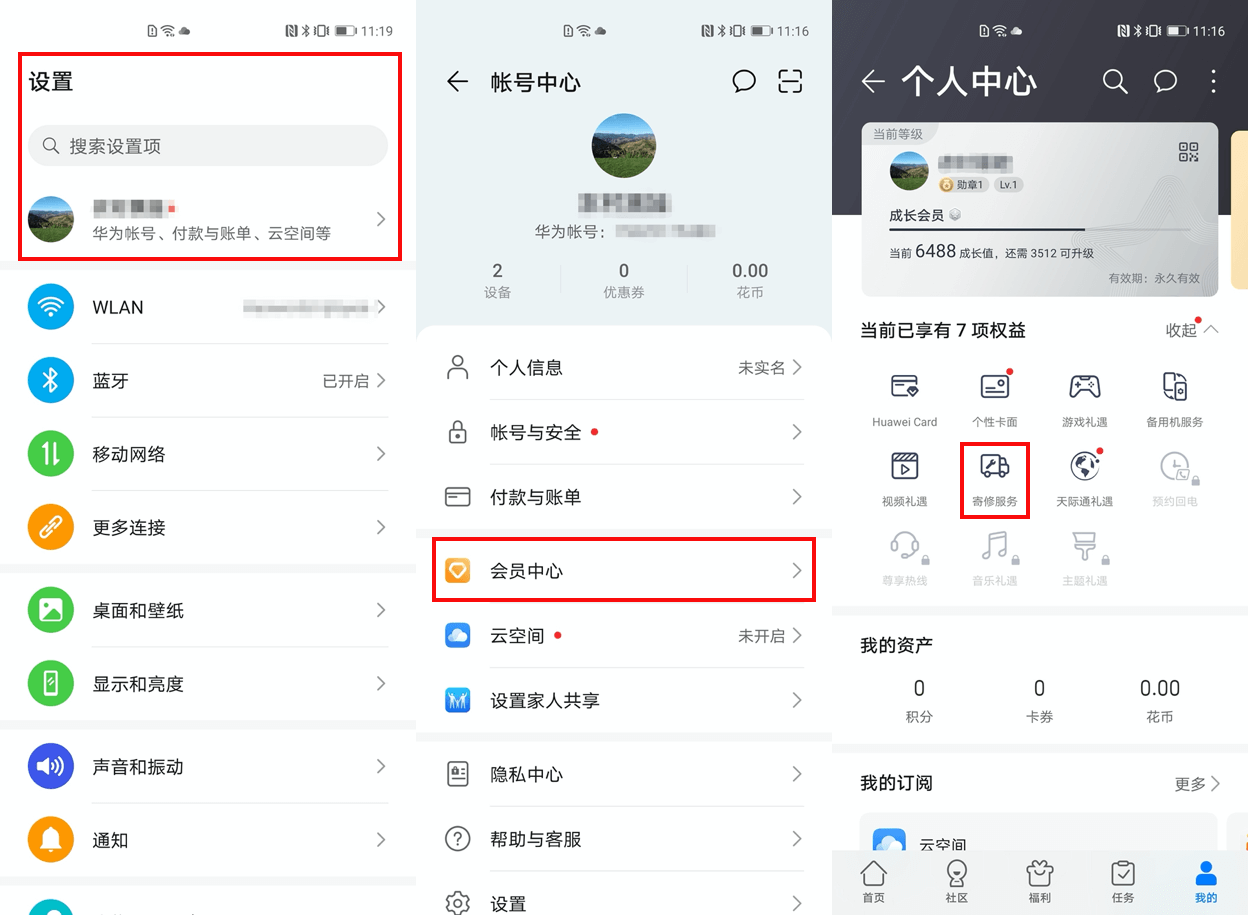Screen dimensions: 1248x915
Task: Expand 我的订阅 with 更多
Action: pyautogui.click(x=1198, y=784)
